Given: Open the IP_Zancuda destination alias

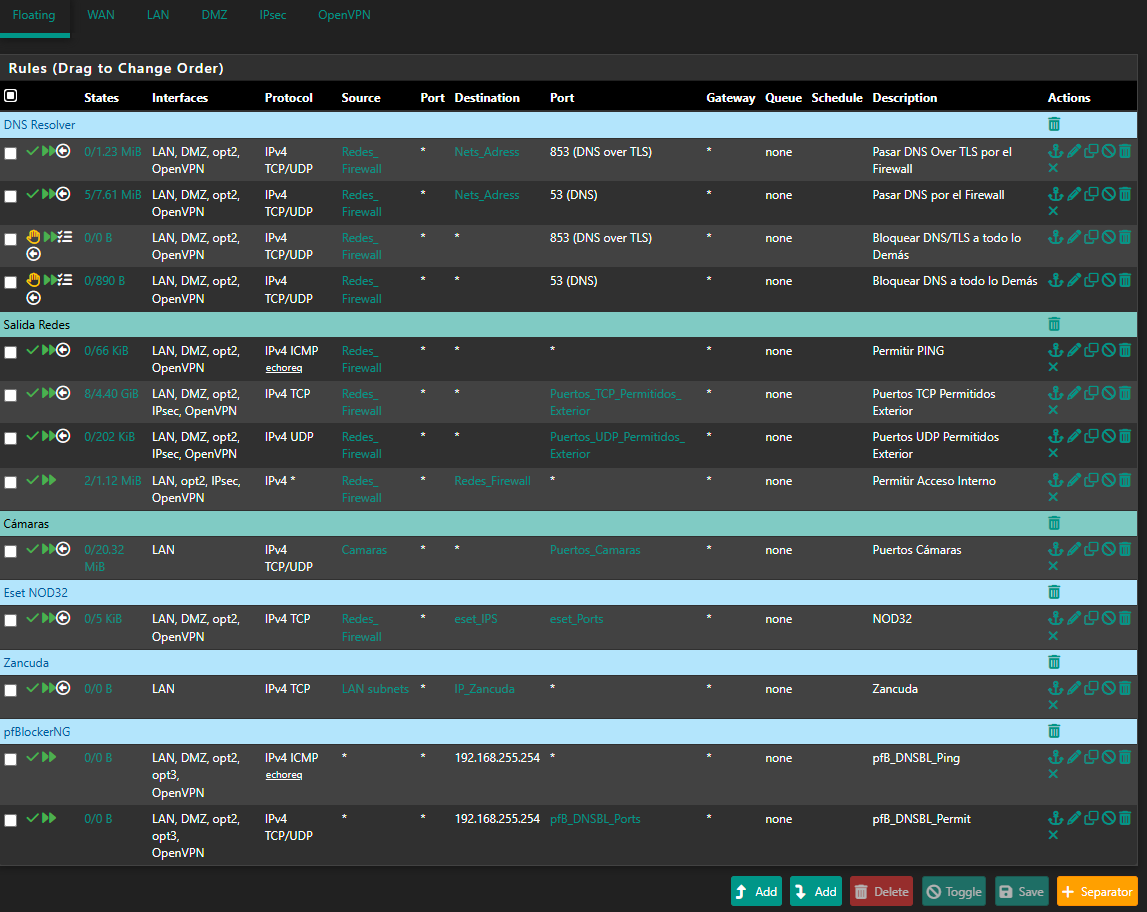Looking at the screenshot, I should pos(484,689).
